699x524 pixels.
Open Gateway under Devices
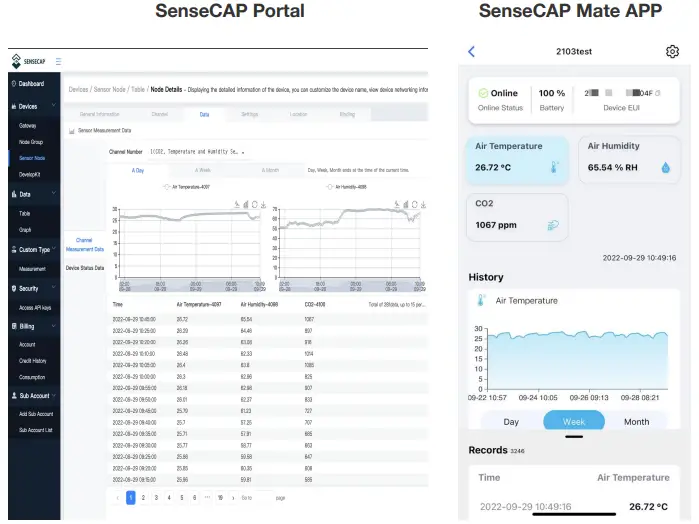28,126
